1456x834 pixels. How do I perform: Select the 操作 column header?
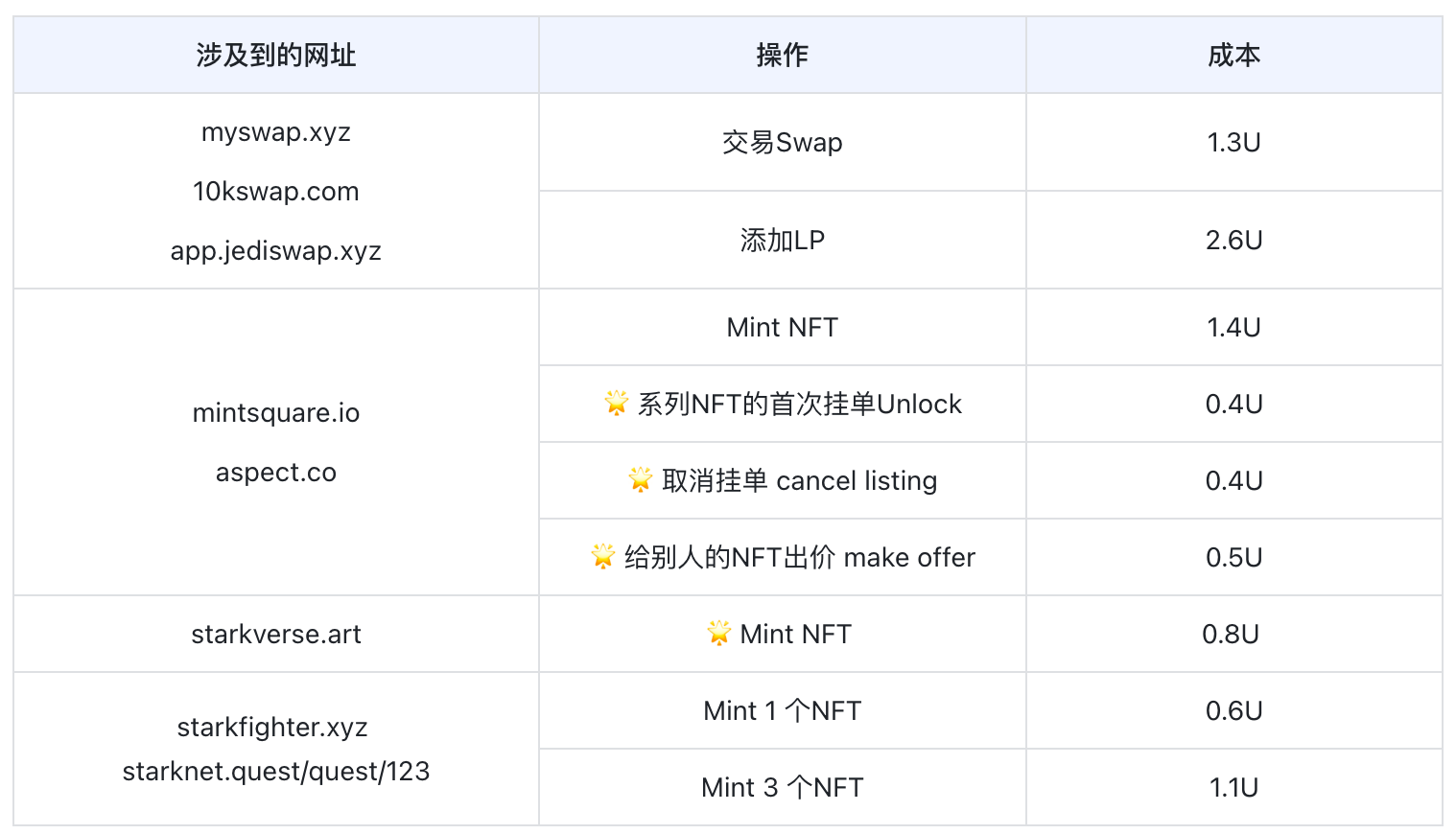(783, 56)
